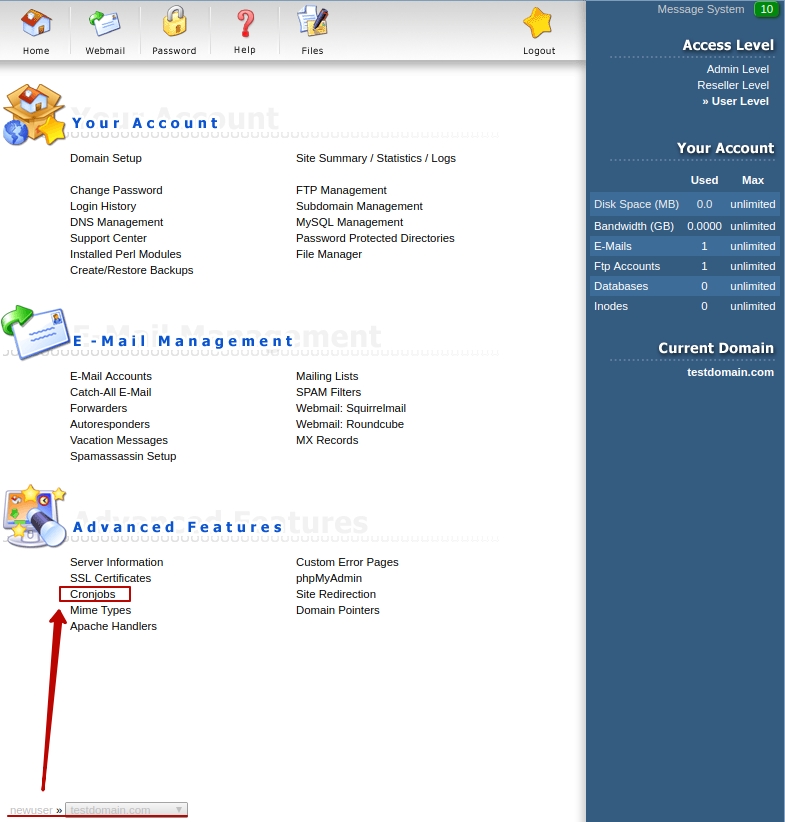785x822 pixels.
Task: Open MySQL Management
Action: [x=349, y=222]
